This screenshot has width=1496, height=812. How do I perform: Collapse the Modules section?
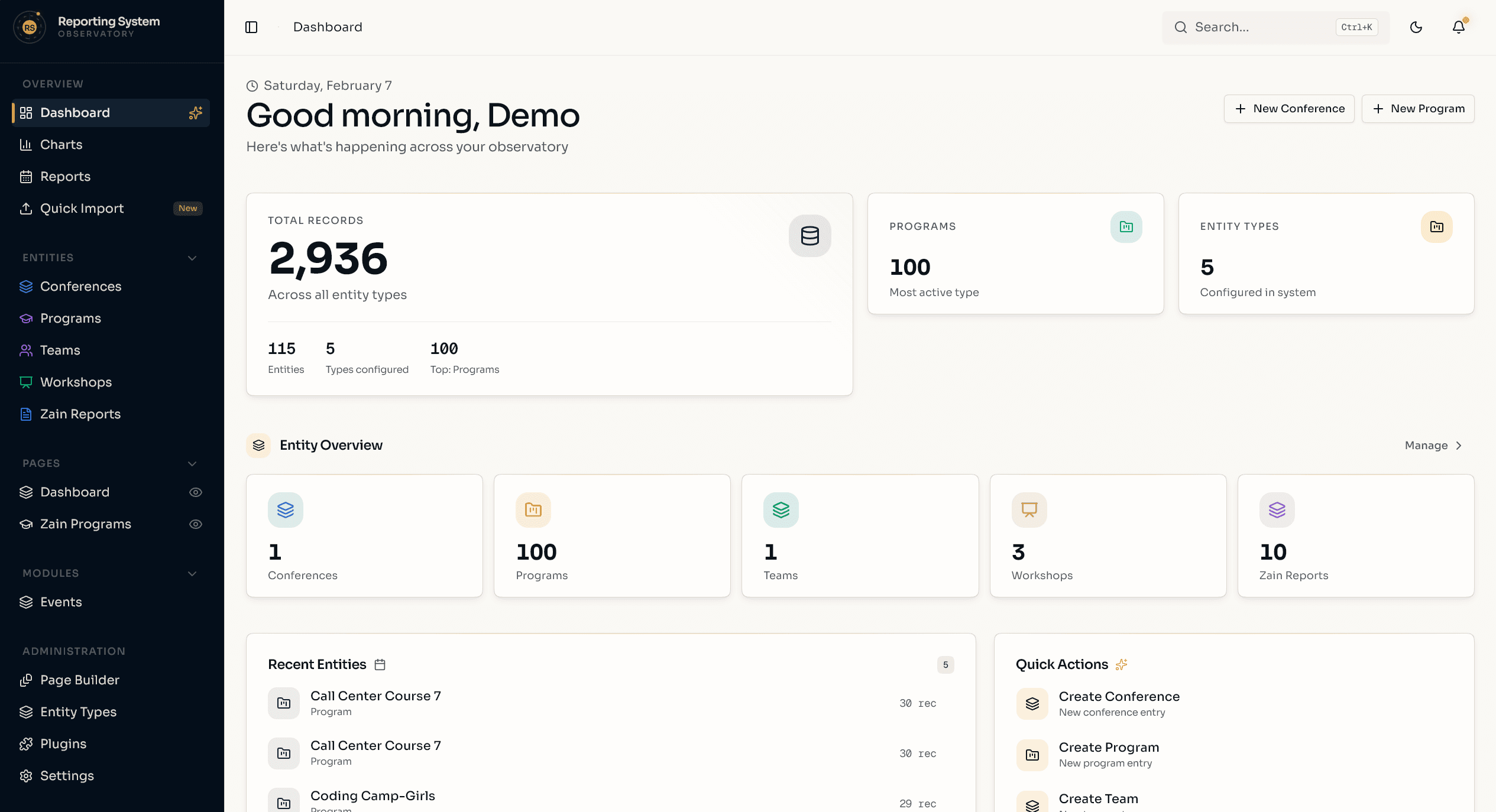[x=191, y=573]
